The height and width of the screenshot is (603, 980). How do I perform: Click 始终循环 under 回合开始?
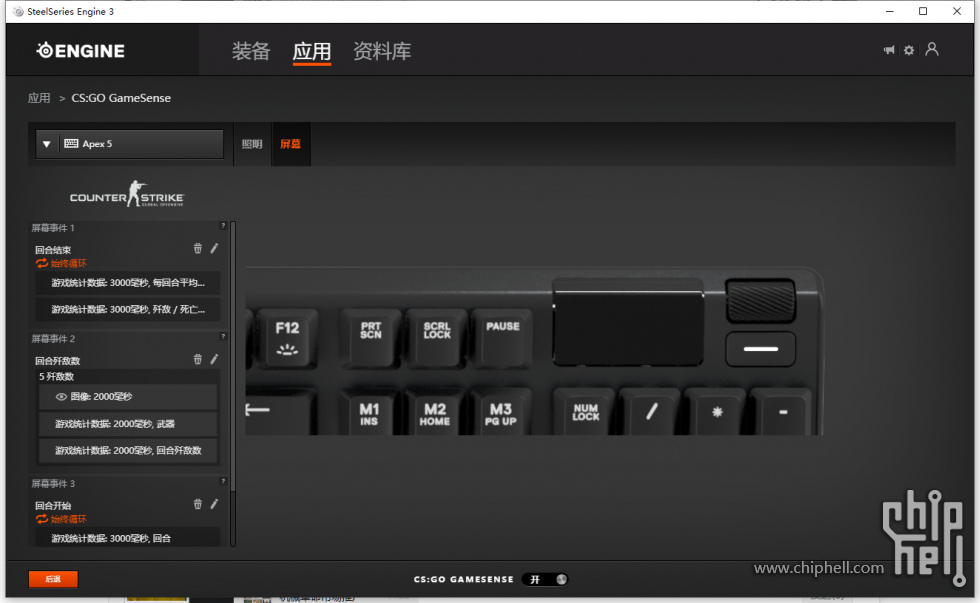coord(68,519)
